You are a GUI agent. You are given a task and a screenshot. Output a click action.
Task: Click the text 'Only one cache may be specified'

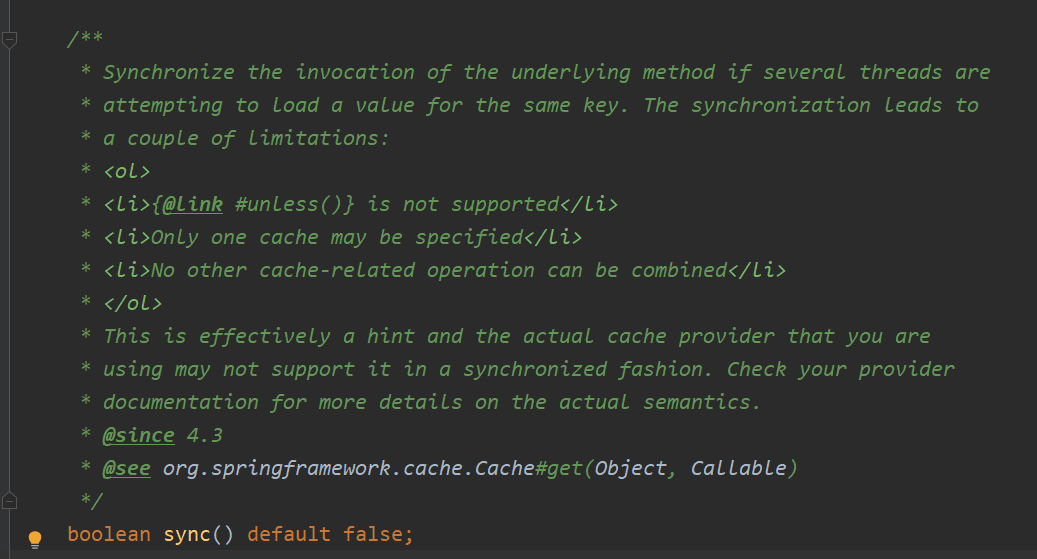(x=337, y=237)
